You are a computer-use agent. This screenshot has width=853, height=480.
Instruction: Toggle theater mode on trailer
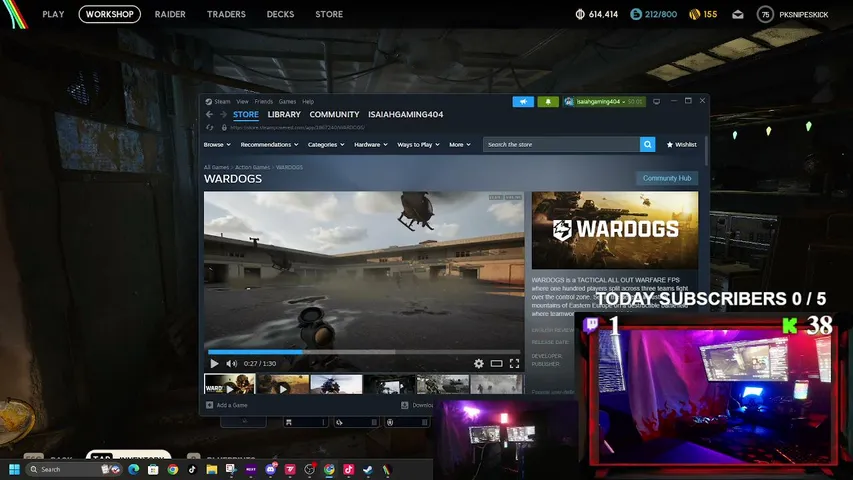(496, 364)
